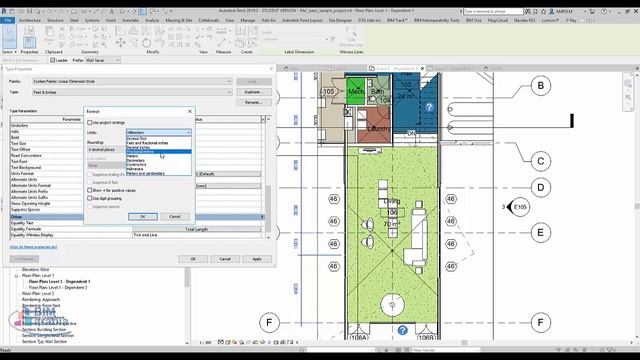Click the Total Length value button
The width and height of the screenshot is (640, 360).
(197, 229)
